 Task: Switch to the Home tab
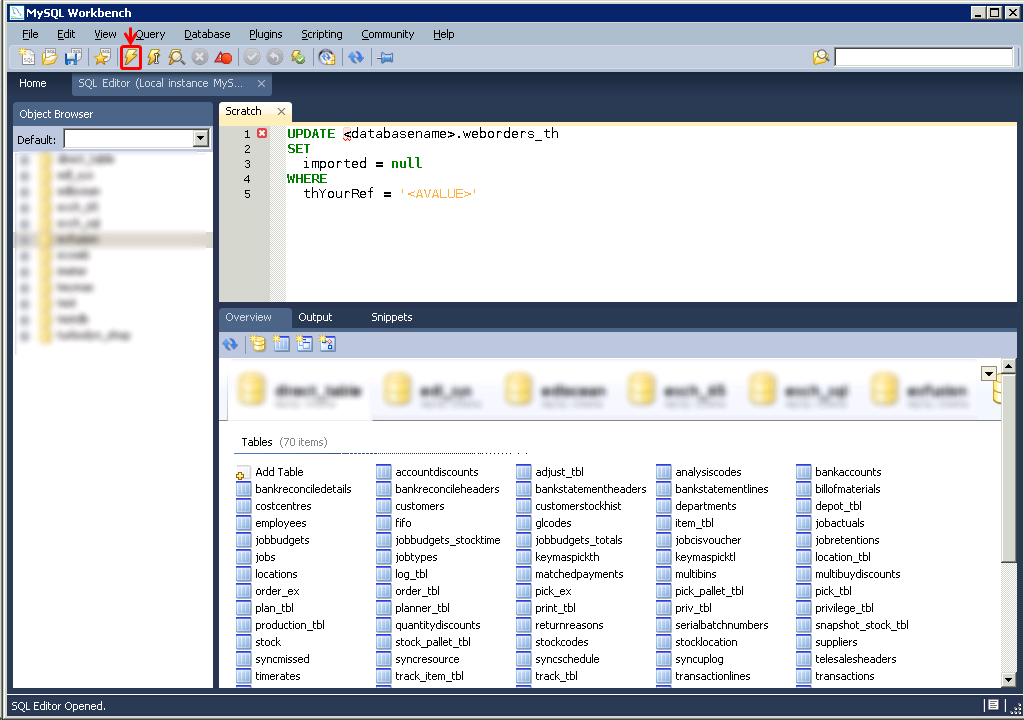click(x=33, y=83)
